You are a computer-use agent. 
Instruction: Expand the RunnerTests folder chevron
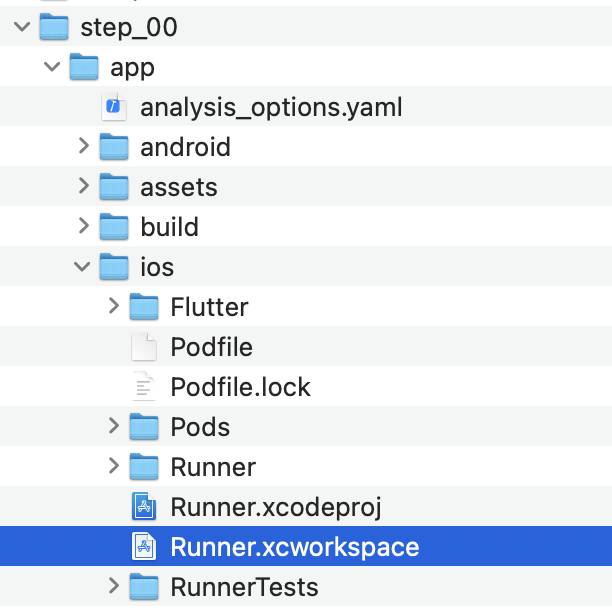(x=115, y=586)
